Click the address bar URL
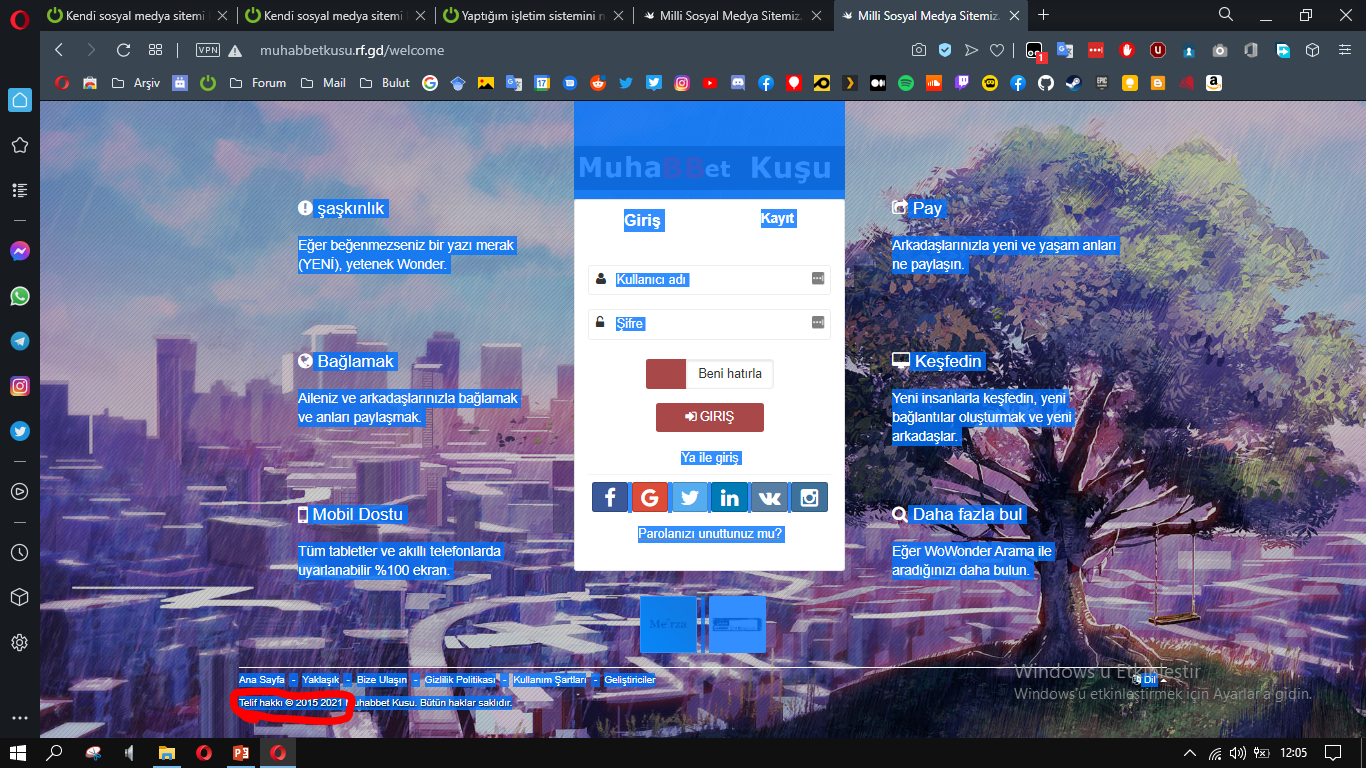 [x=352, y=50]
